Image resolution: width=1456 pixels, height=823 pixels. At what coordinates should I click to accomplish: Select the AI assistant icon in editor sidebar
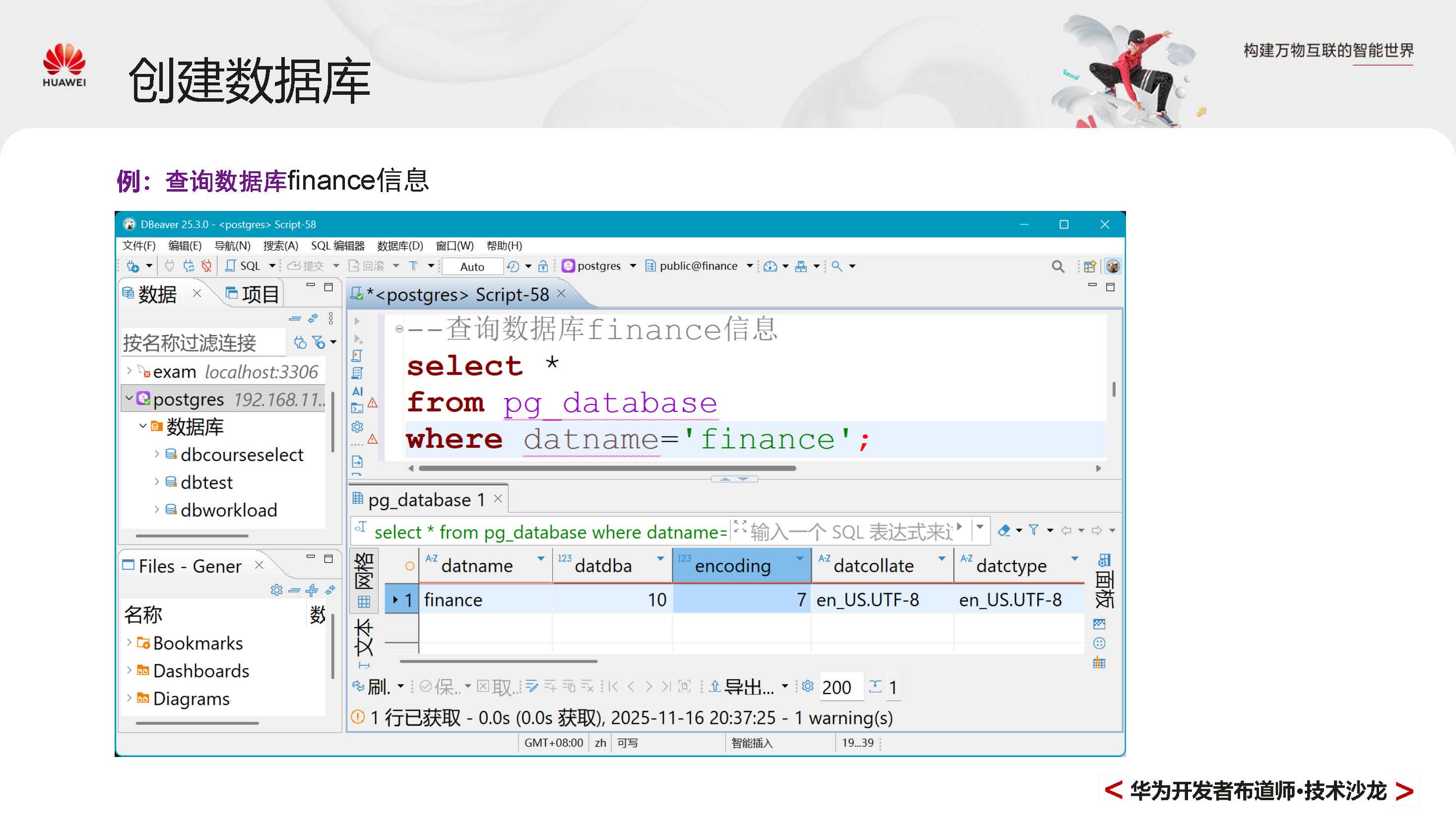point(358,391)
